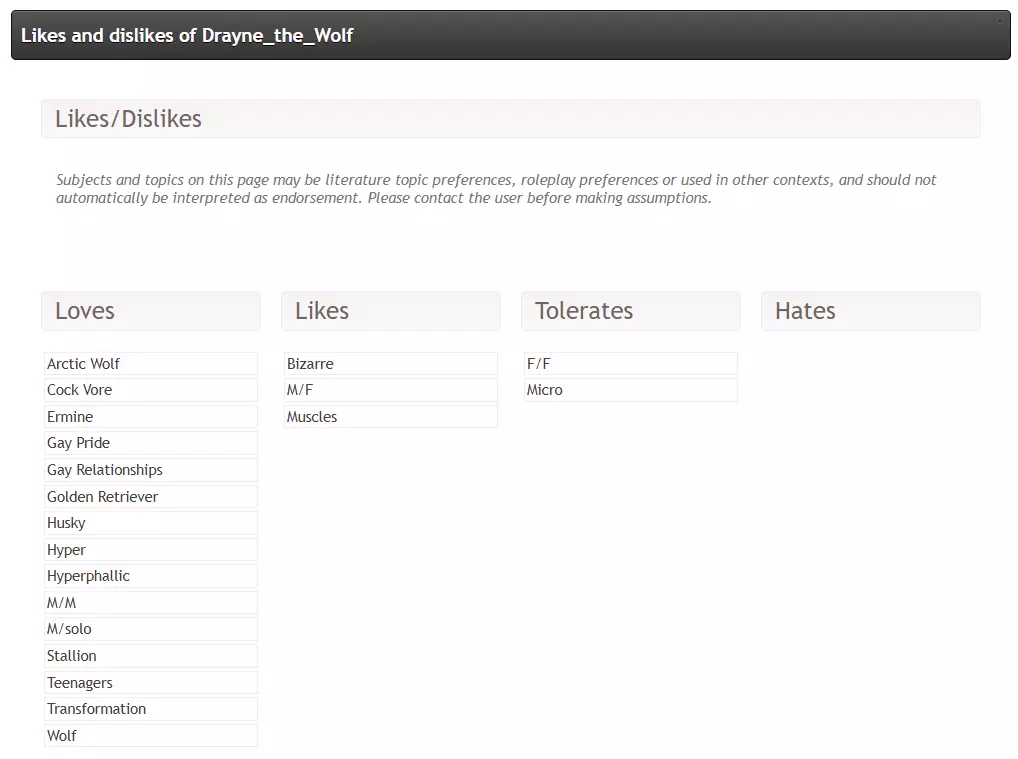
Task: Click the Drayne_the_Wolf title bar text
Action: click(x=187, y=35)
